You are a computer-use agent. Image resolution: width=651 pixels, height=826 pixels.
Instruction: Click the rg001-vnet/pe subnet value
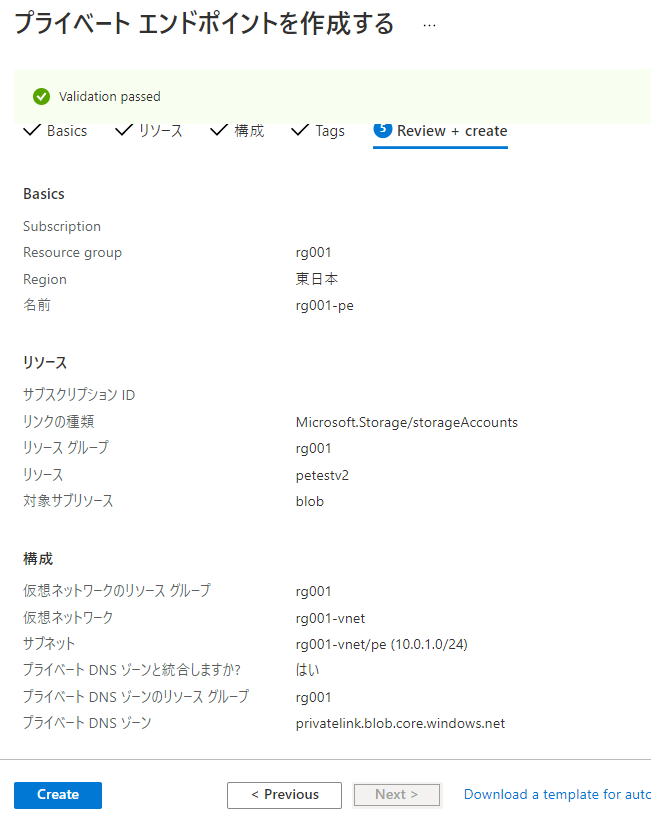click(381, 644)
